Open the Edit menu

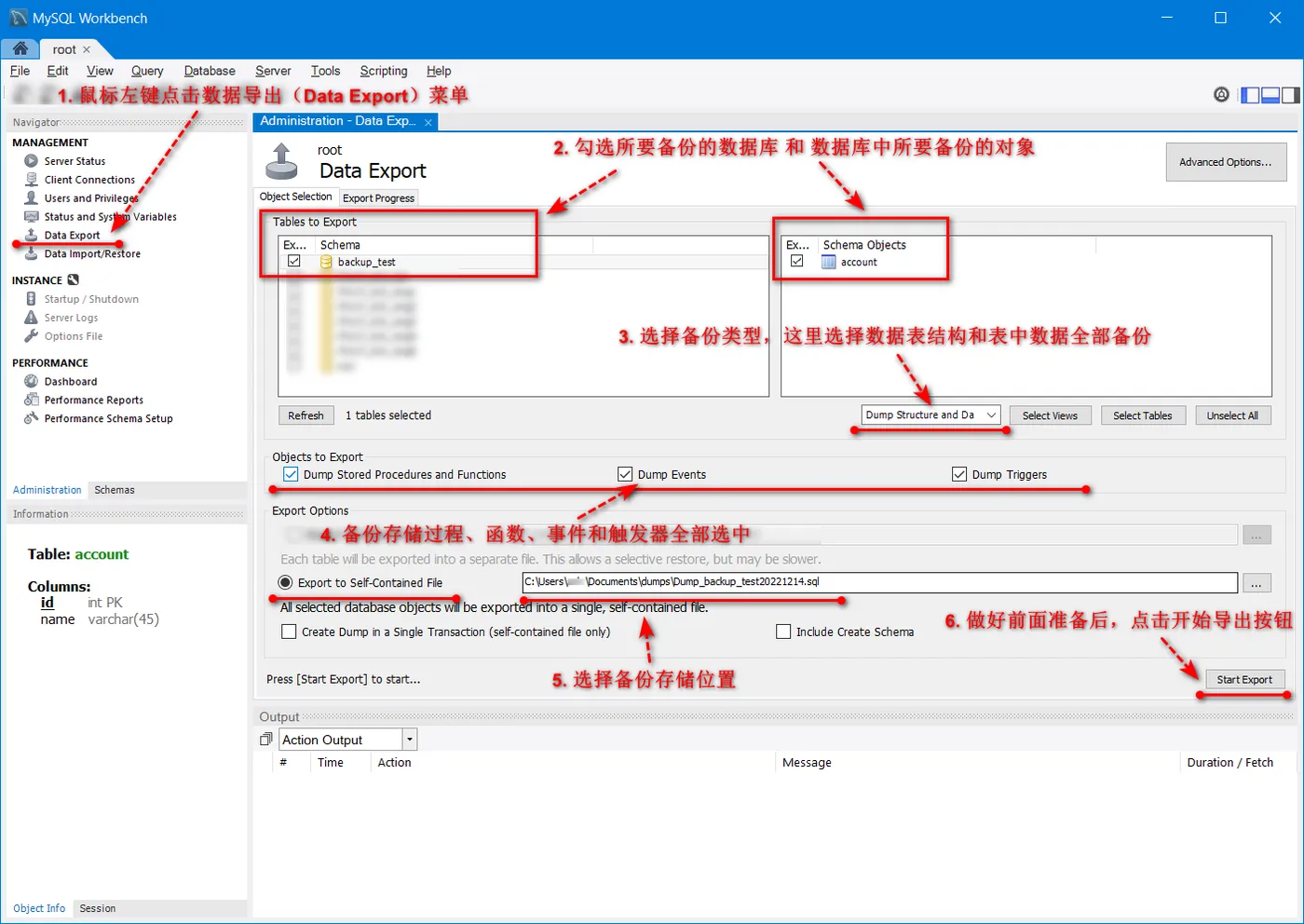(58, 71)
